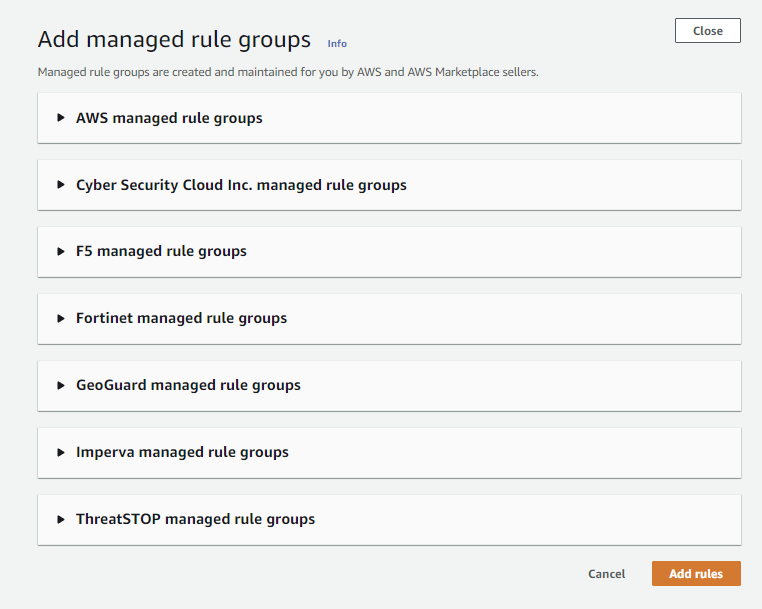Click the Cyber Security Cloud Inc. disclosure triangle
The height and width of the screenshot is (609, 762).
pyautogui.click(x=61, y=185)
